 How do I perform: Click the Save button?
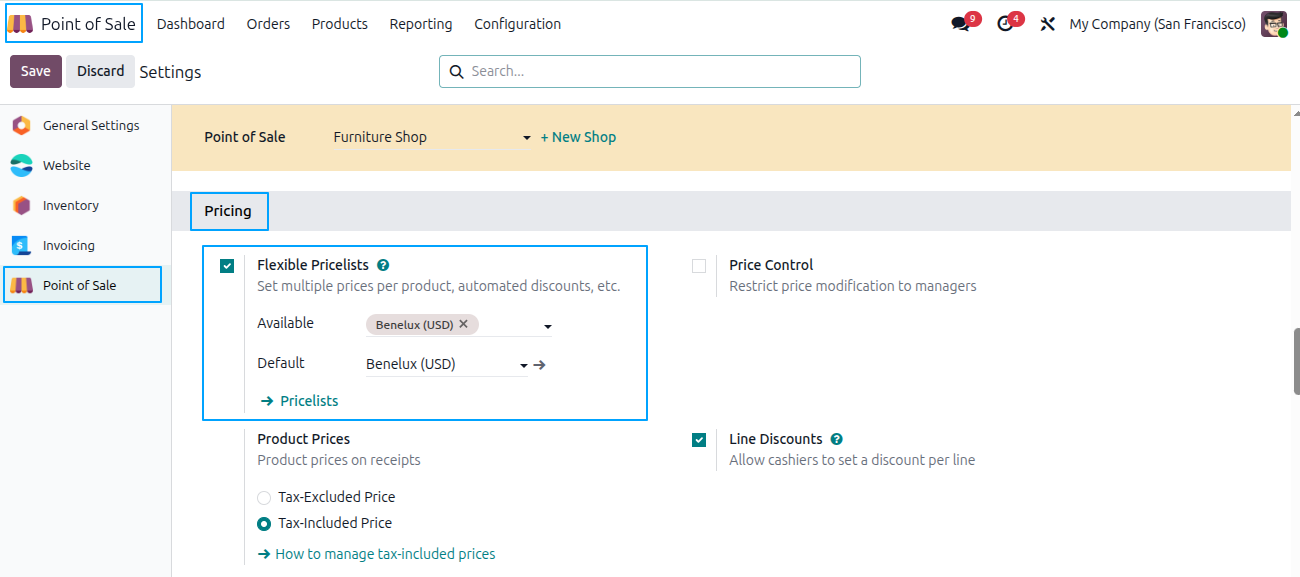click(x=36, y=72)
